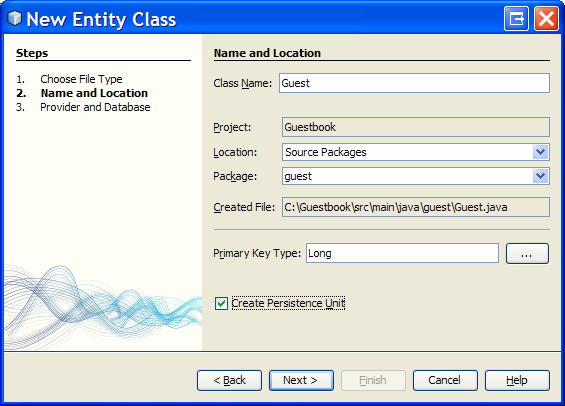Open Help for this dialog
The width and height of the screenshot is (565, 406).
tap(517, 380)
